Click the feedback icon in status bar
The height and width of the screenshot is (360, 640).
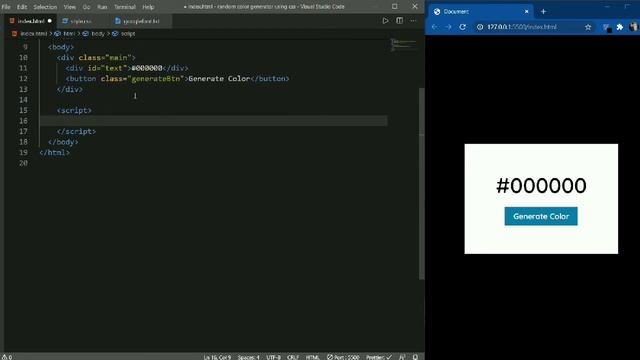(402, 357)
